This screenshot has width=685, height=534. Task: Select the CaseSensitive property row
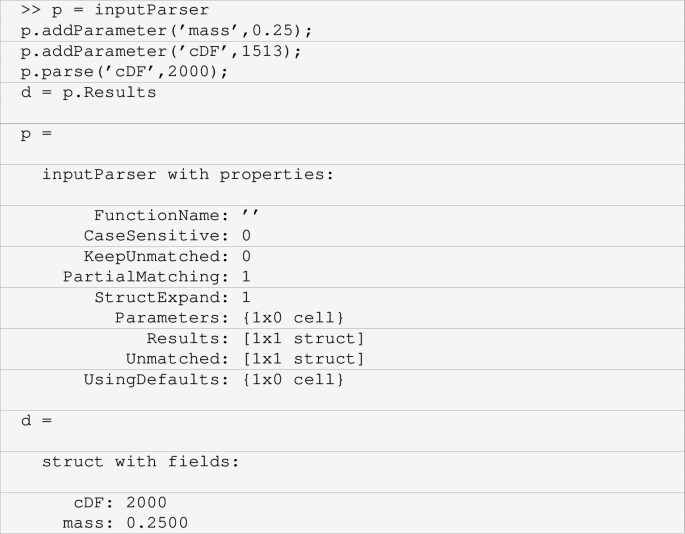point(167,236)
